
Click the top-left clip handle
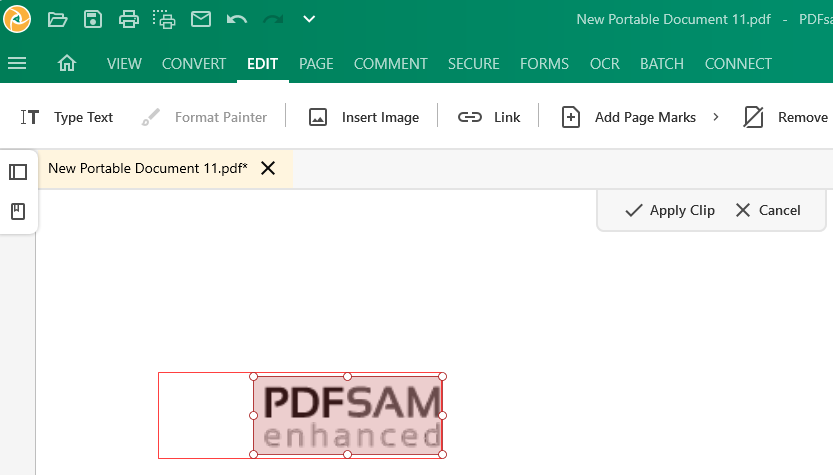[253, 377]
